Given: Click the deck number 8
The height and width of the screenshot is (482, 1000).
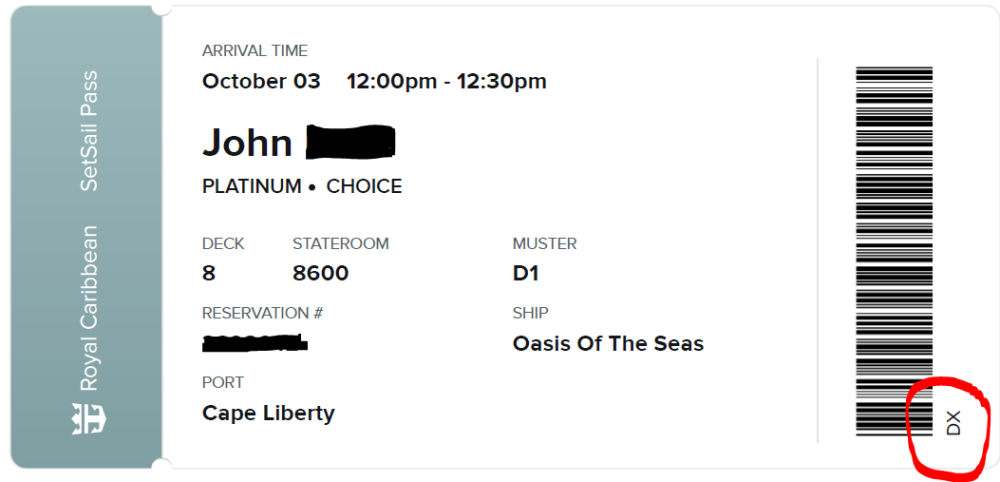Looking at the screenshot, I should 209,273.
